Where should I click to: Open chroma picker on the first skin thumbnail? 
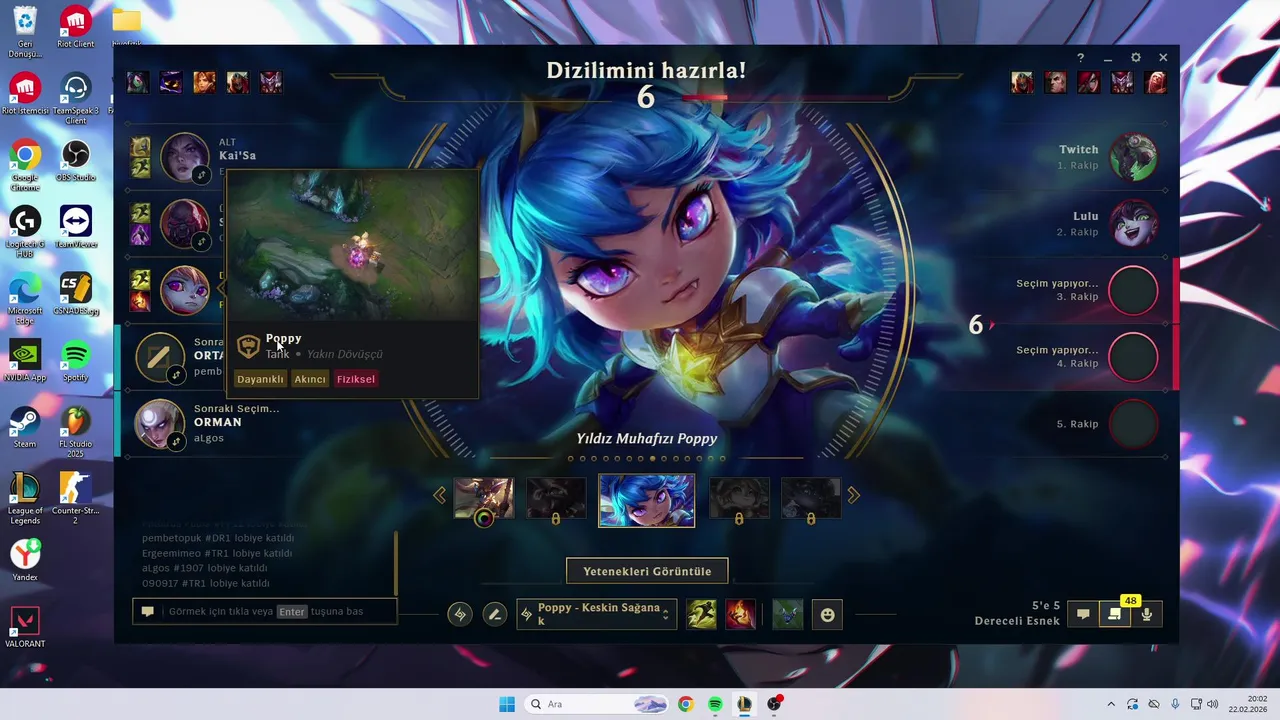[x=484, y=518]
